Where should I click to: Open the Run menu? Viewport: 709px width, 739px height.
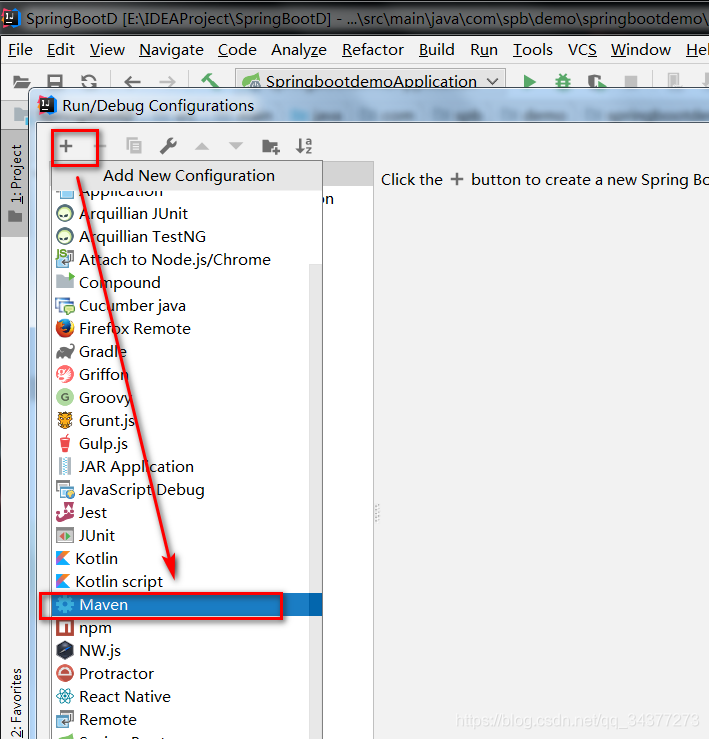pos(484,49)
